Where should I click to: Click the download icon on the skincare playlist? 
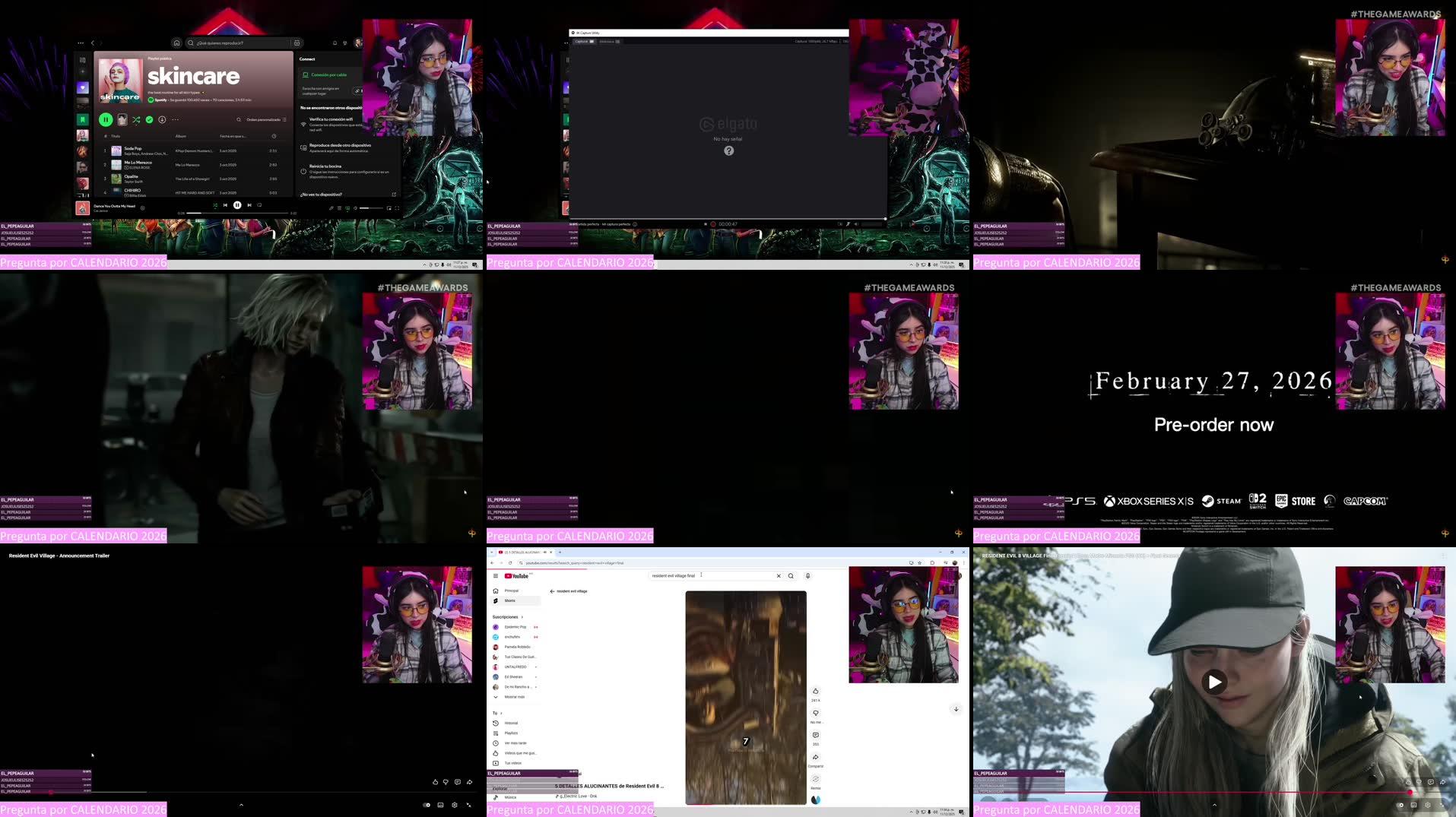[x=162, y=119]
